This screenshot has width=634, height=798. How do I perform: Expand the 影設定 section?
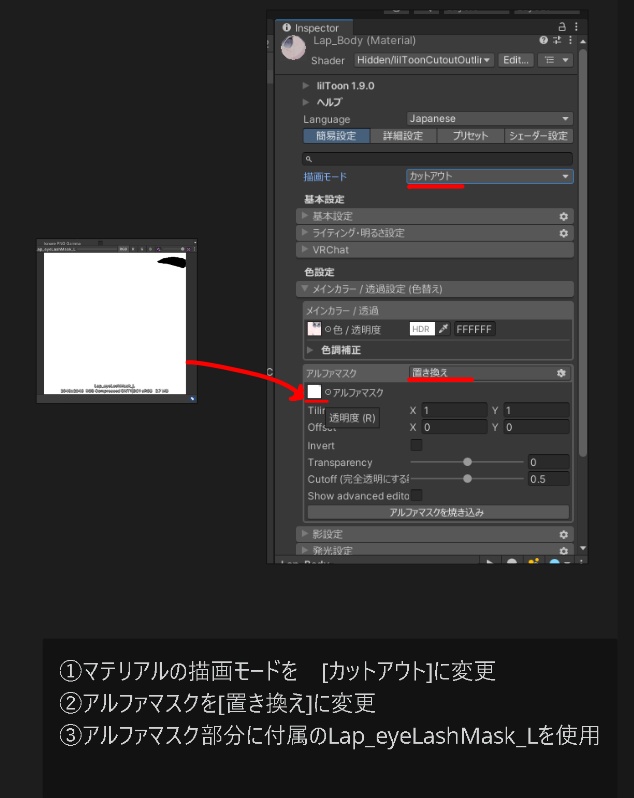[435, 534]
